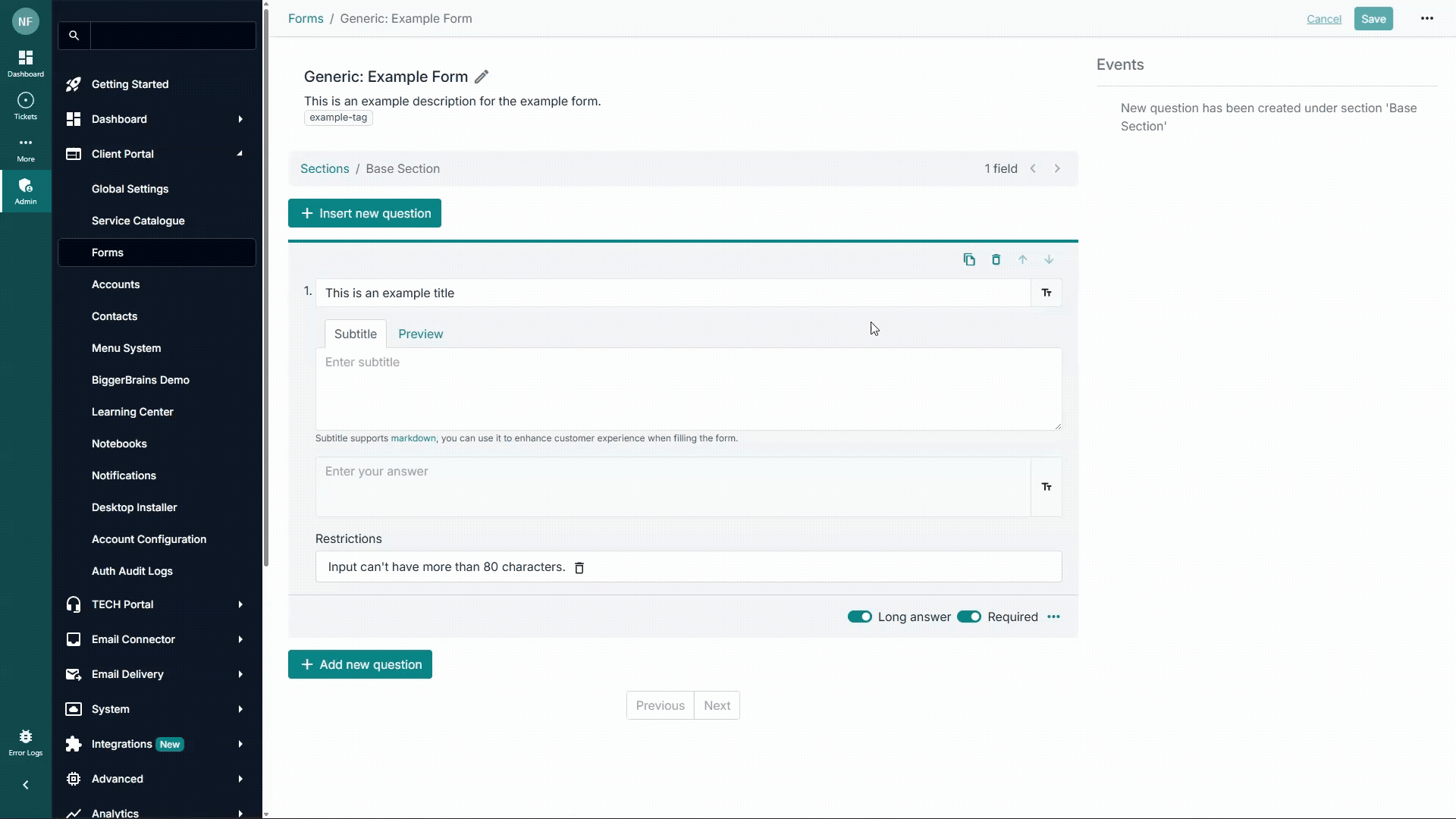Move question down with arrow icon
1456x819 pixels.
[x=1049, y=260]
